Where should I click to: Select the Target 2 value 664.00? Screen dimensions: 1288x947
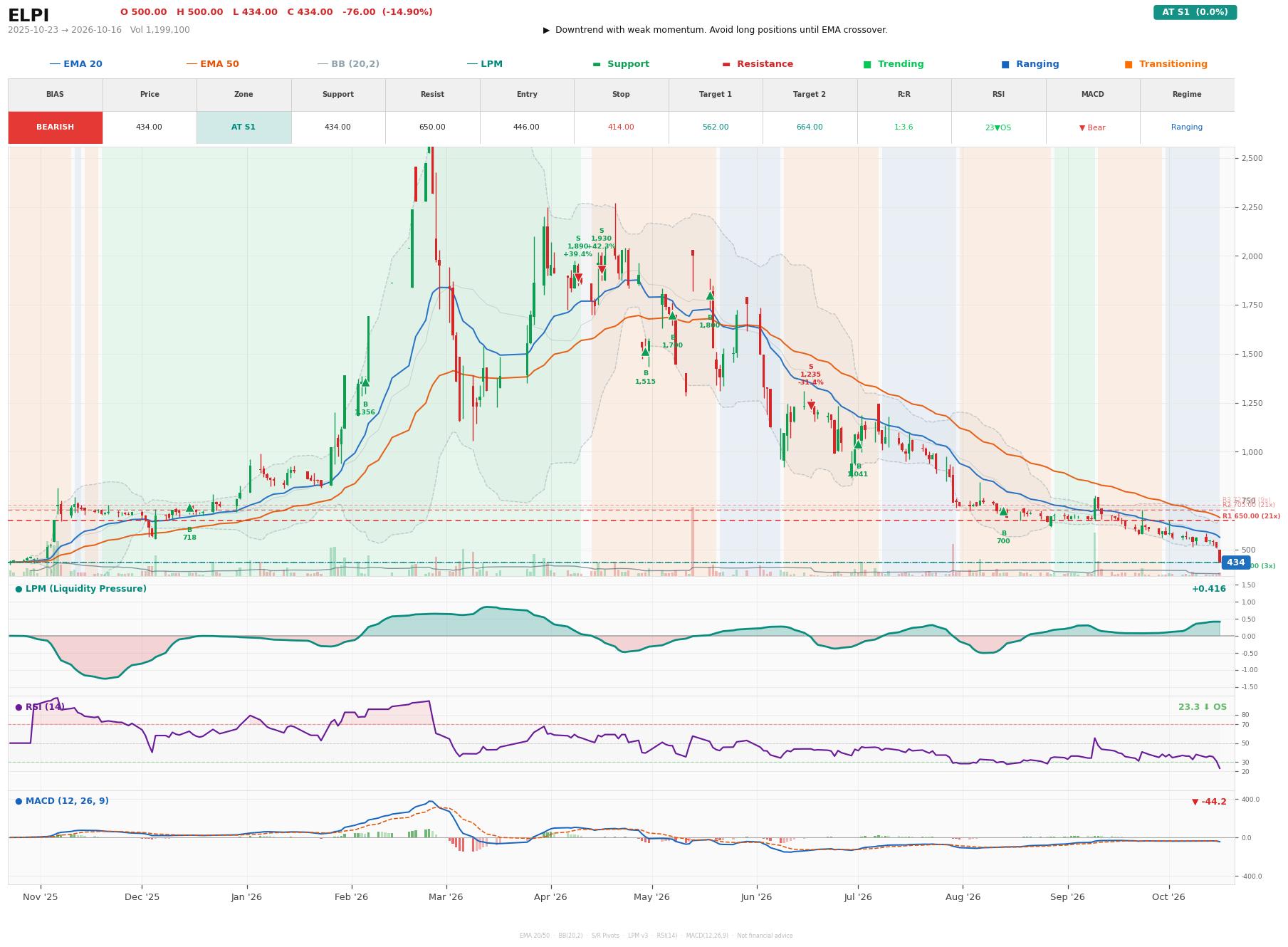[810, 127]
